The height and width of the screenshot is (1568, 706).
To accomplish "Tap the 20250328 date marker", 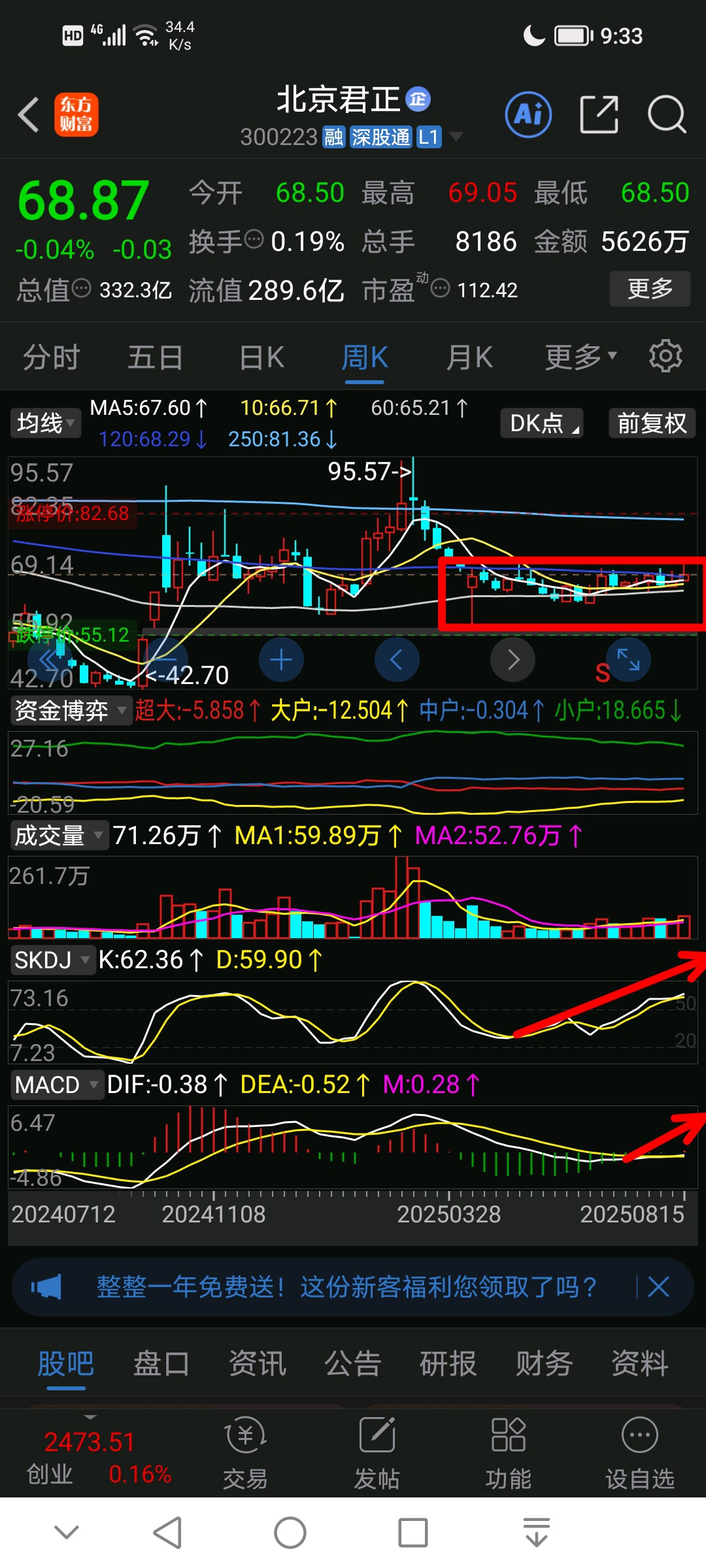I will 449,1214.
